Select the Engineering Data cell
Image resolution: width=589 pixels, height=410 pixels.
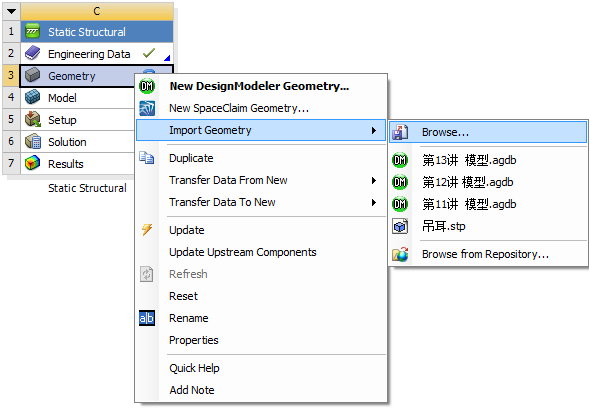coord(97,53)
